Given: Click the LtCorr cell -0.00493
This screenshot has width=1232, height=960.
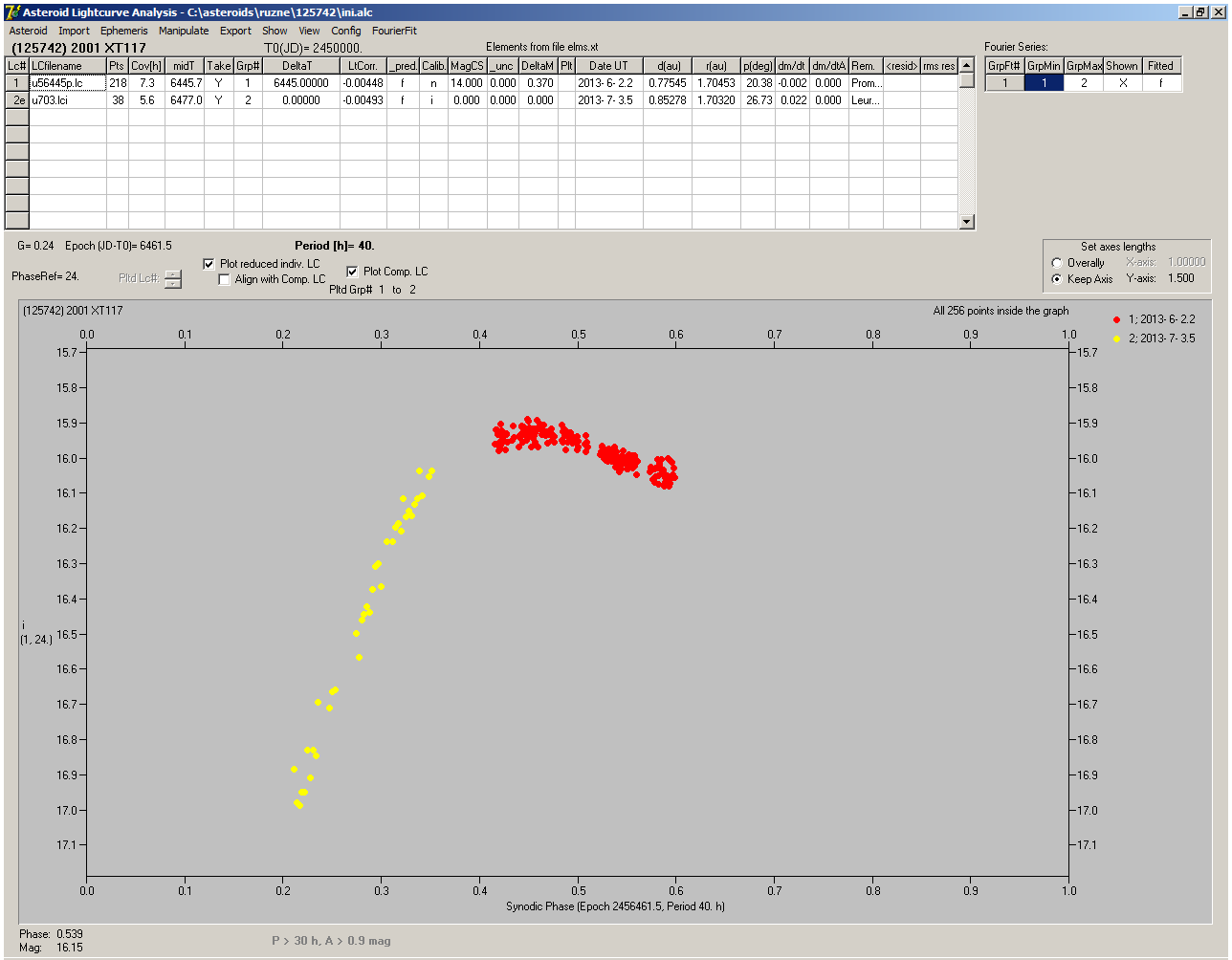Looking at the screenshot, I should (x=363, y=99).
